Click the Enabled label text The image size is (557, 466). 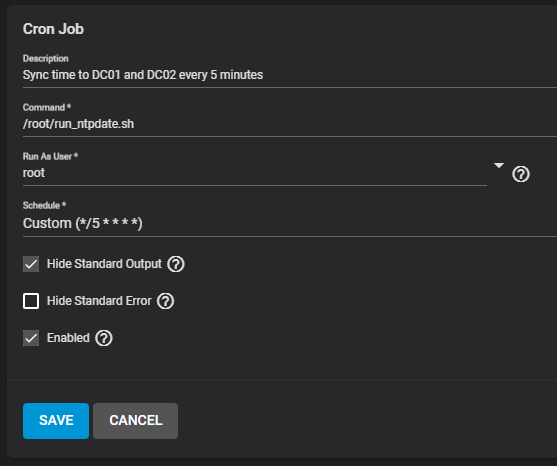click(68, 338)
